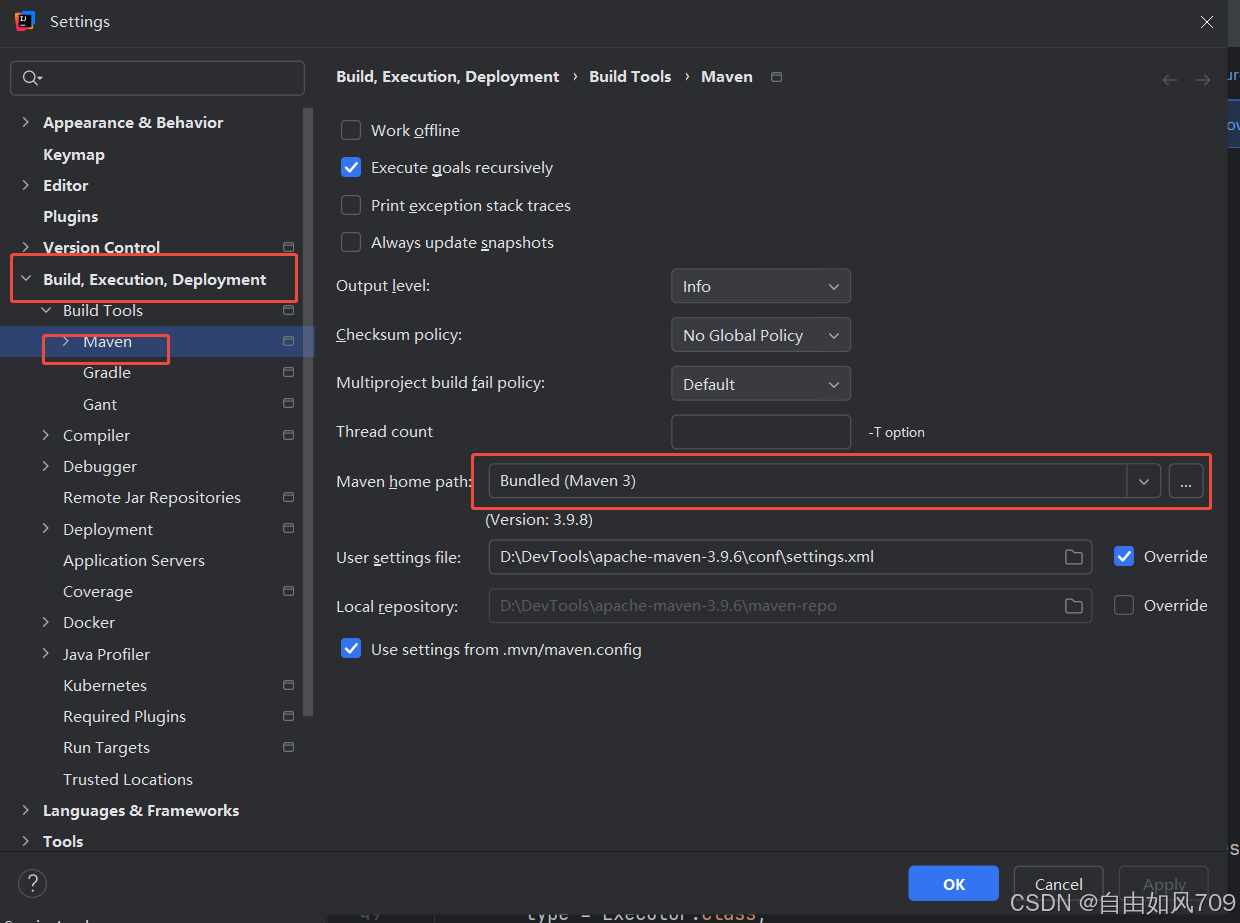Viewport: 1240px width, 923px height.
Task: Click the project-level icon on Required Plugins row
Action: (289, 716)
